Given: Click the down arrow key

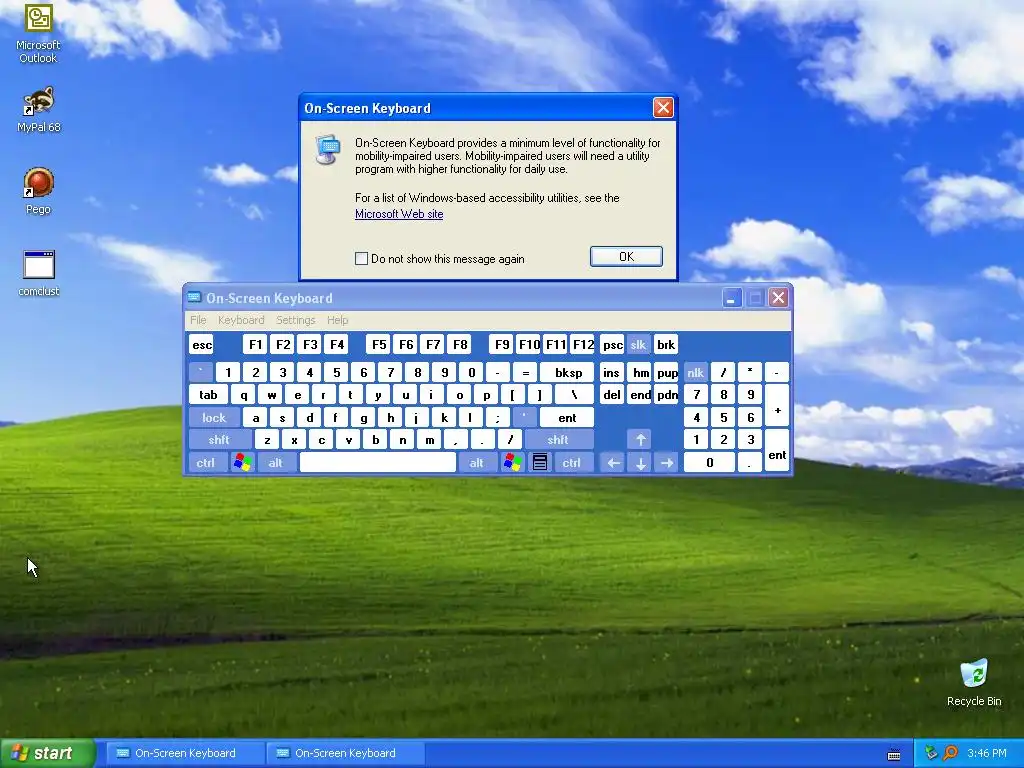Looking at the screenshot, I should click(x=640, y=462).
